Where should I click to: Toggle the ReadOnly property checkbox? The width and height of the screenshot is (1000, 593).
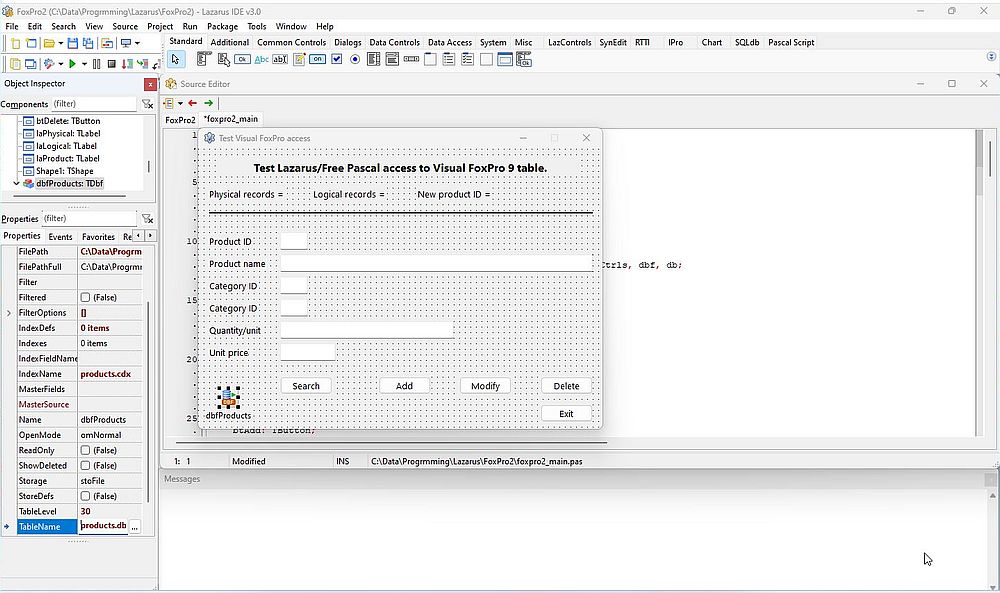point(85,450)
